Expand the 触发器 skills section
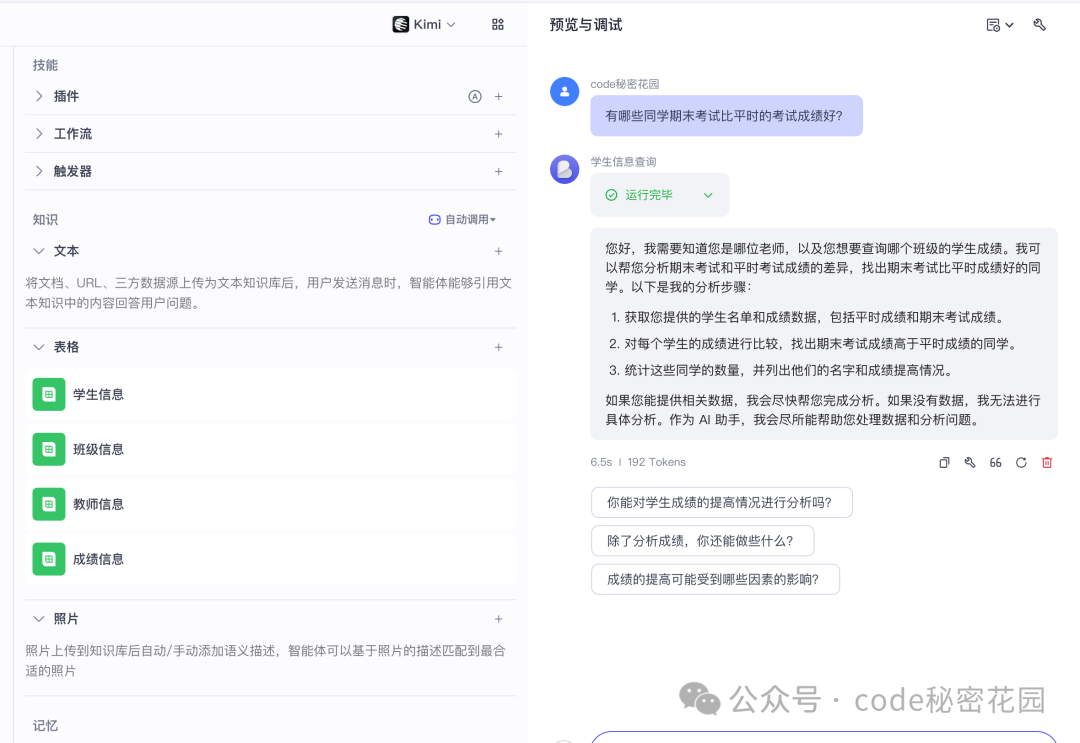The image size is (1080, 743). coord(38,170)
